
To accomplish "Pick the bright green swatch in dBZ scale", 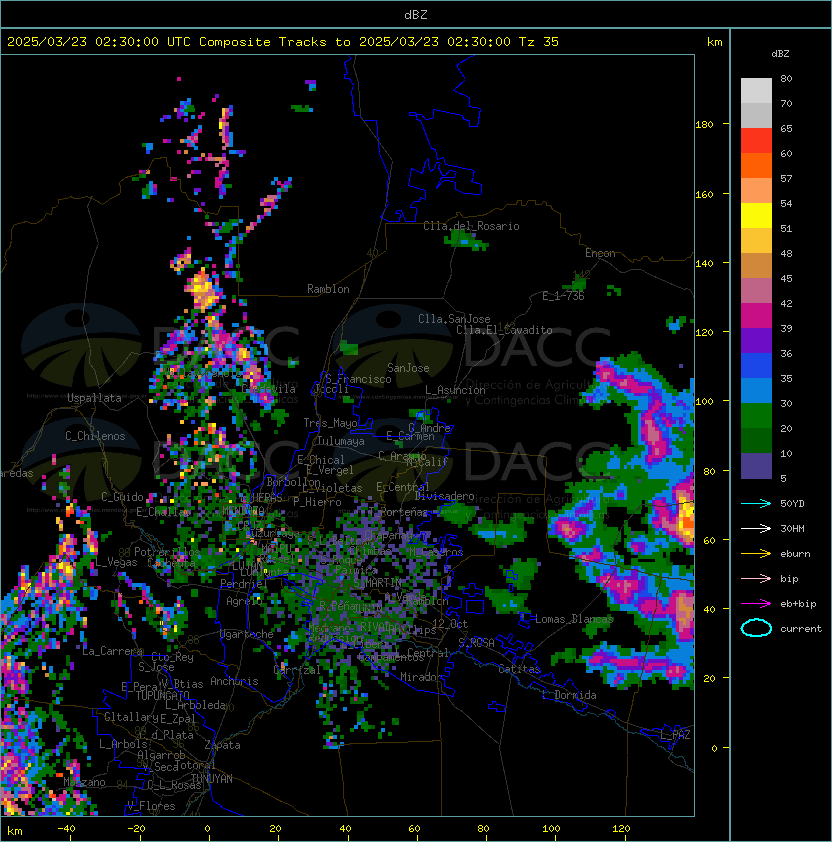I will point(756,416).
